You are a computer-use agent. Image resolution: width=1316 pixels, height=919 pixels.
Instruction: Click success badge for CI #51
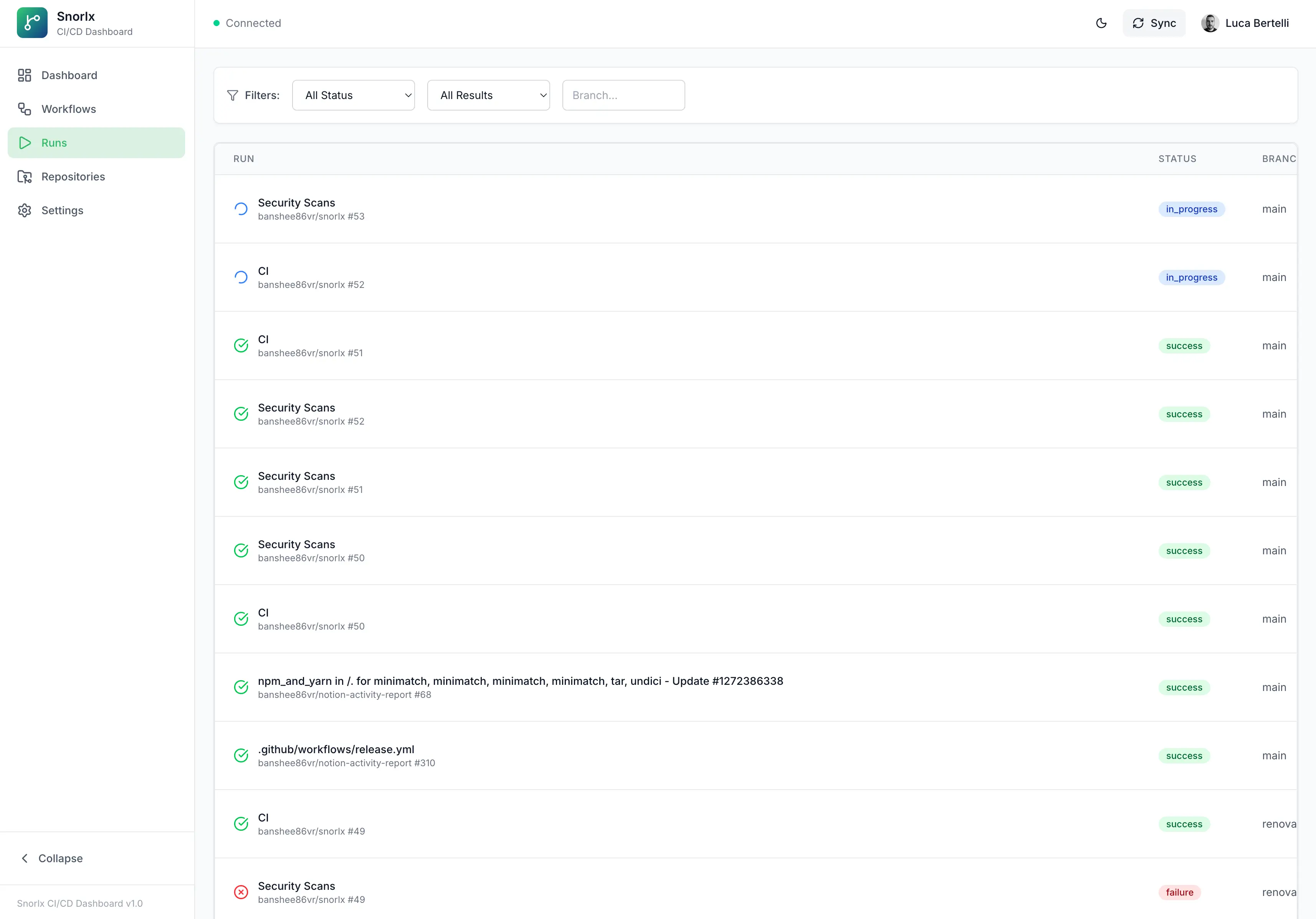click(1184, 346)
